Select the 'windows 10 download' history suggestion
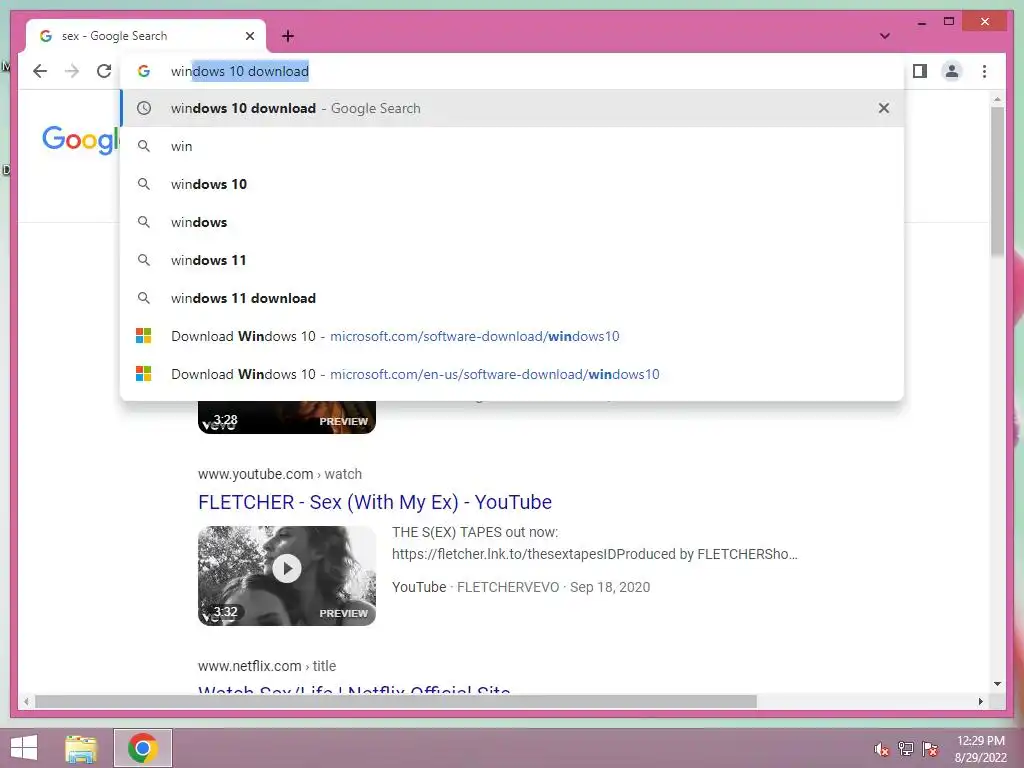Screen dimensions: 1024x768 pos(512,108)
